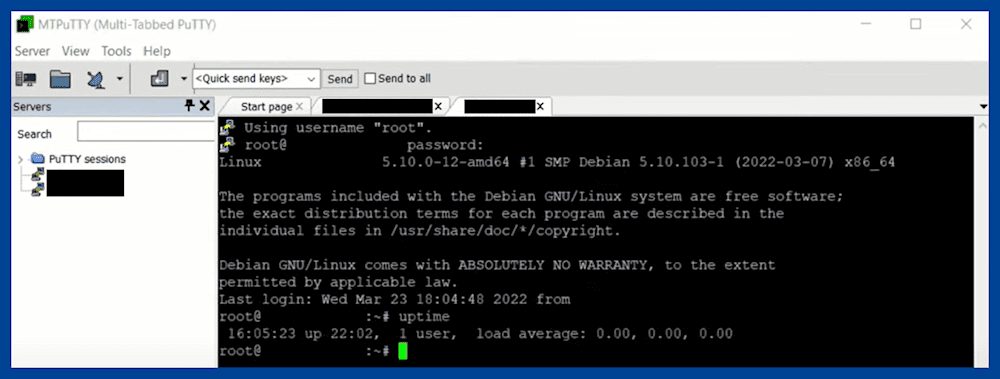
Task: Open the Server menu
Action: [33, 51]
